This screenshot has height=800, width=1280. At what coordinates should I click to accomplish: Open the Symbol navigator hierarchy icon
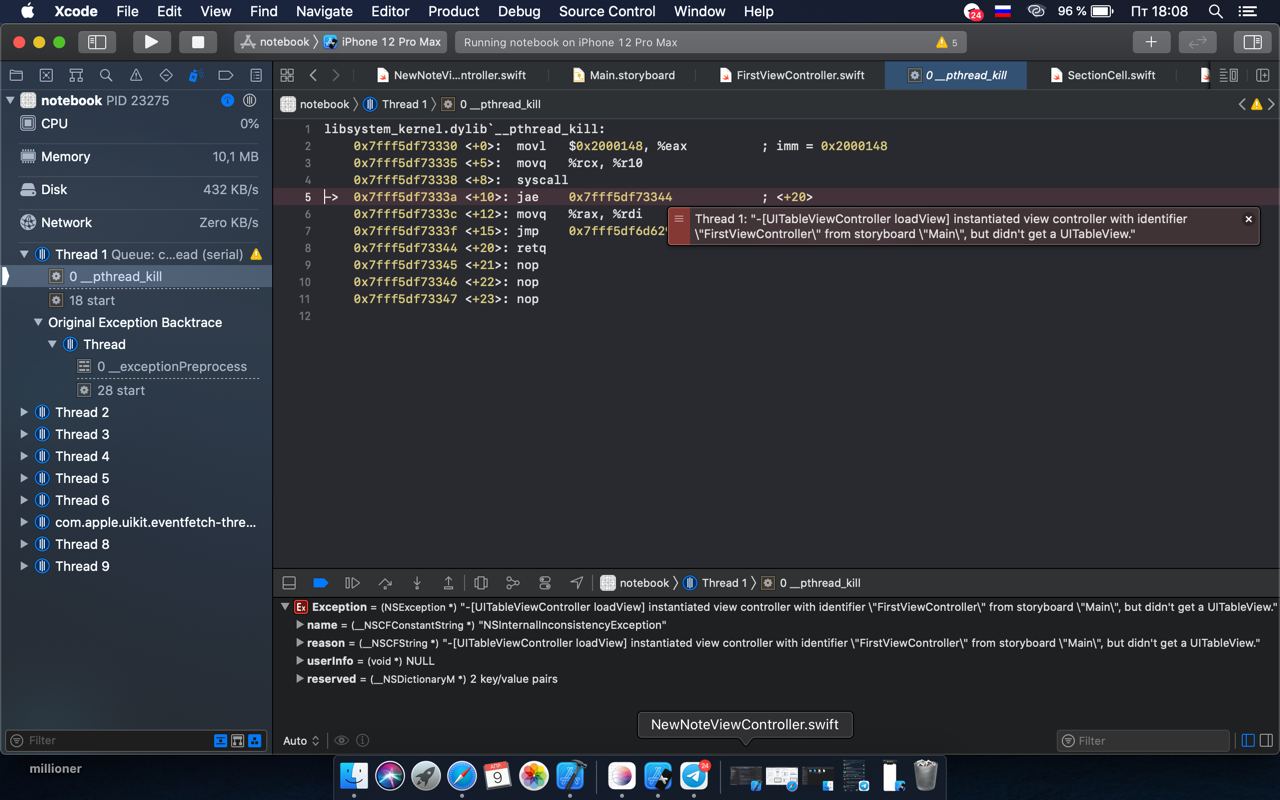(76, 75)
